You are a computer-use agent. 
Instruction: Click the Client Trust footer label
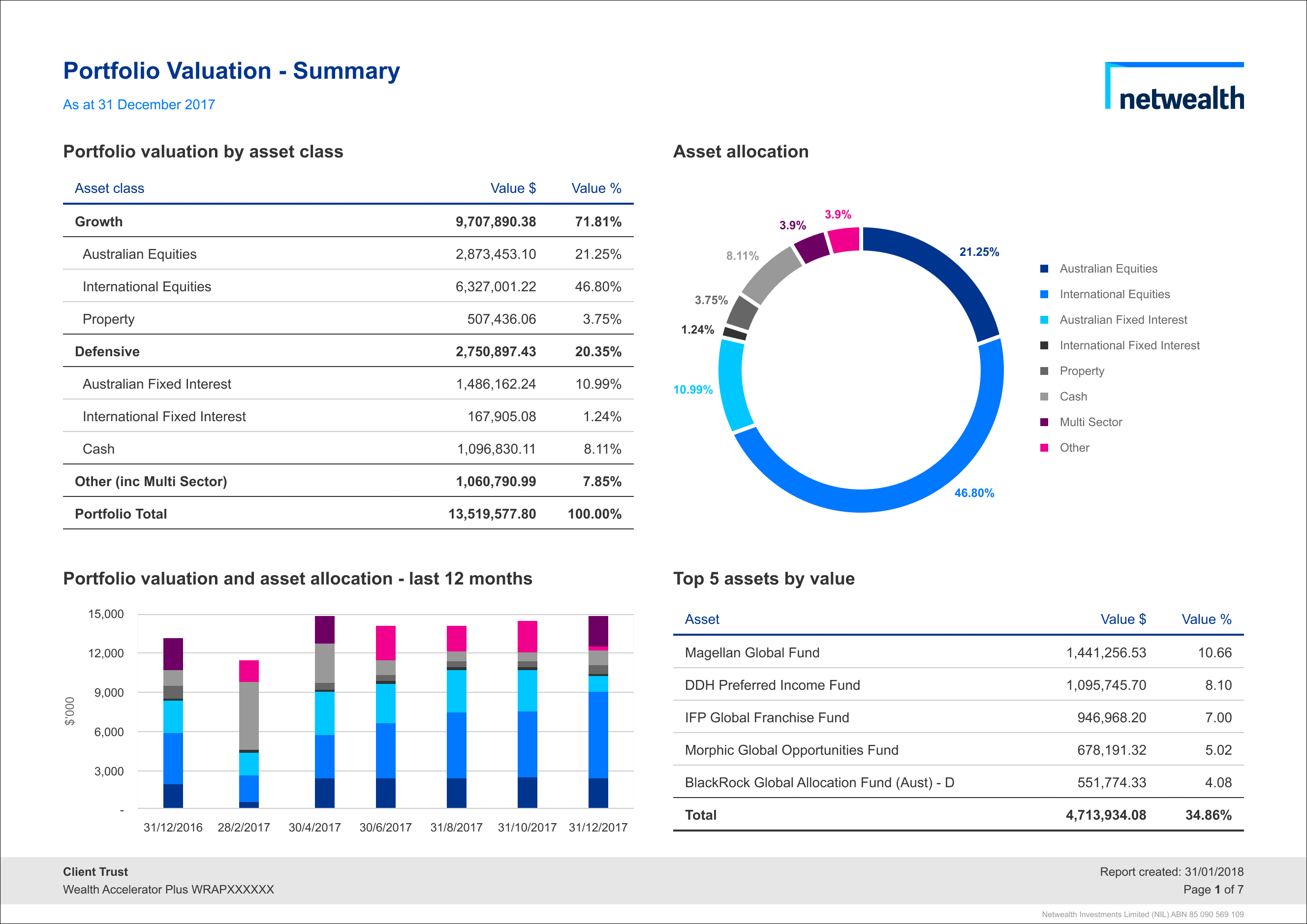tap(95, 872)
